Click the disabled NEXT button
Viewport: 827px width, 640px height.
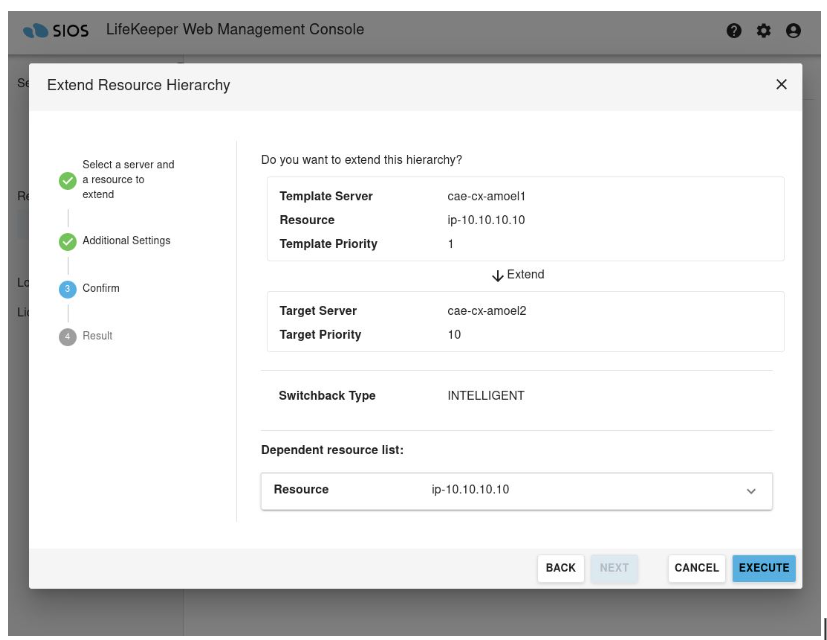click(x=614, y=568)
